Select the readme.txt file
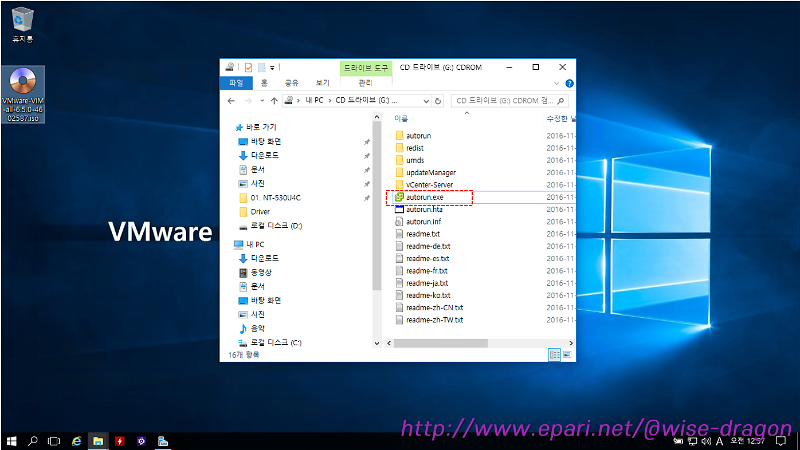 click(x=422, y=234)
